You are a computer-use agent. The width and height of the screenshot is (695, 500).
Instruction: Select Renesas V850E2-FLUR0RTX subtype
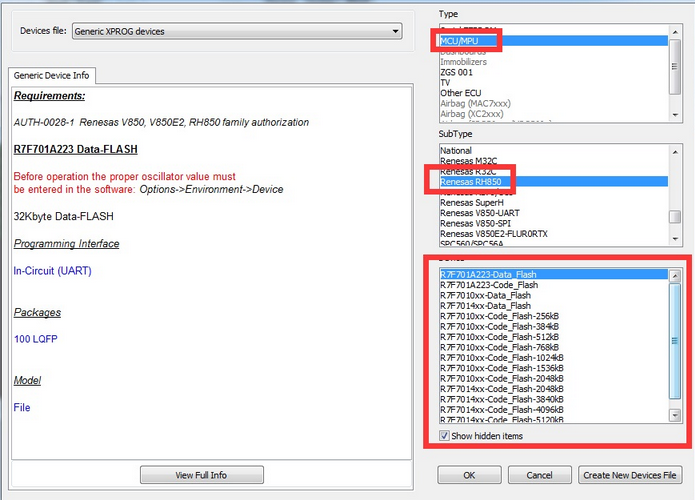click(554, 234)
